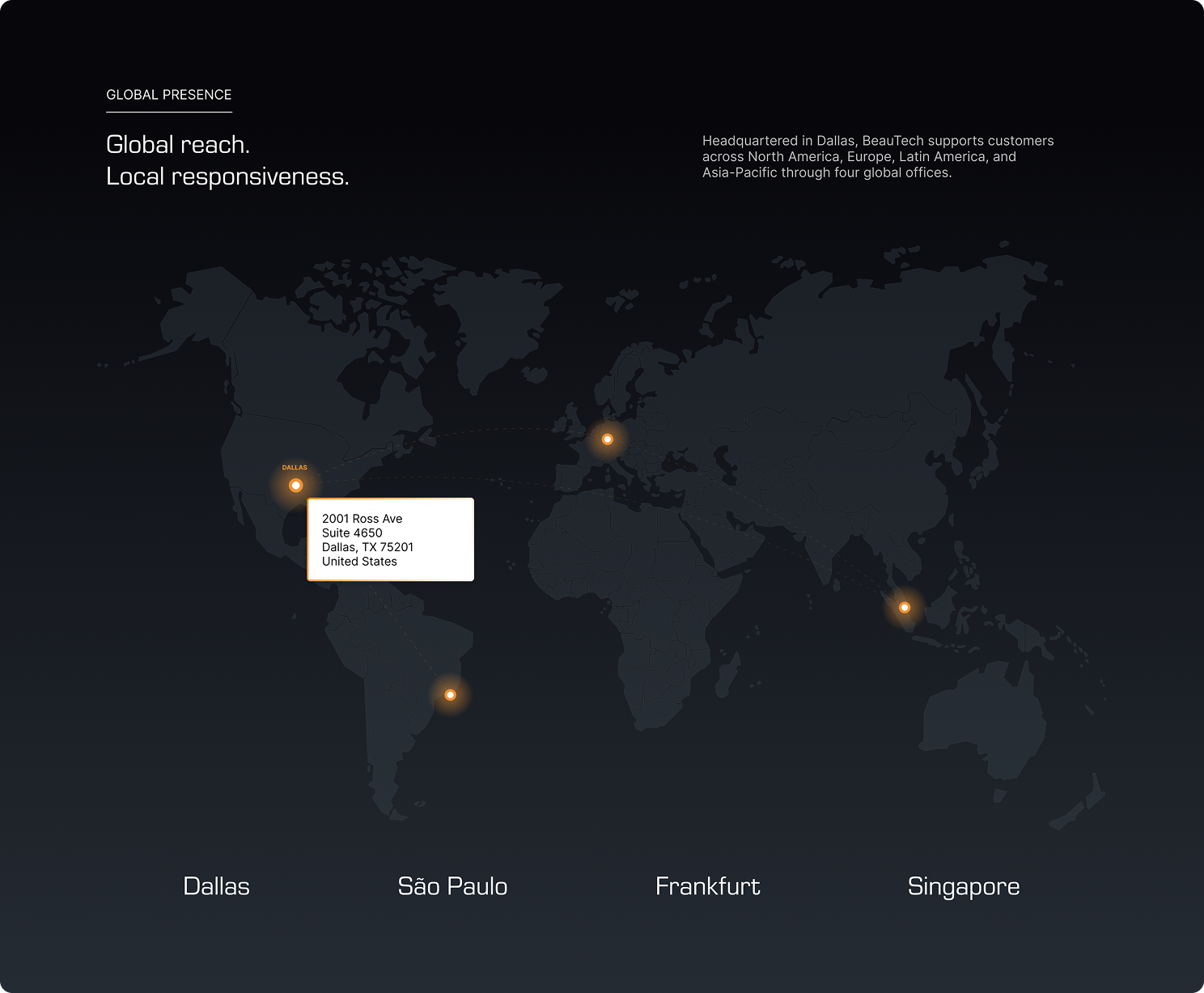Viewport: 1204px width, 993px height.
Task: Click the GLOBAL PRESENCE section label
Action: click(169, 95)
